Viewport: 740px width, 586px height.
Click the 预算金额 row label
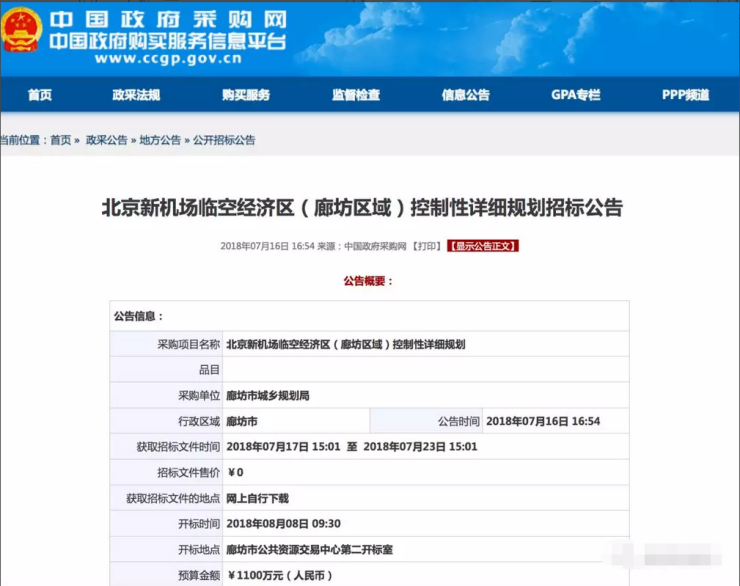(x=199, y=576)
